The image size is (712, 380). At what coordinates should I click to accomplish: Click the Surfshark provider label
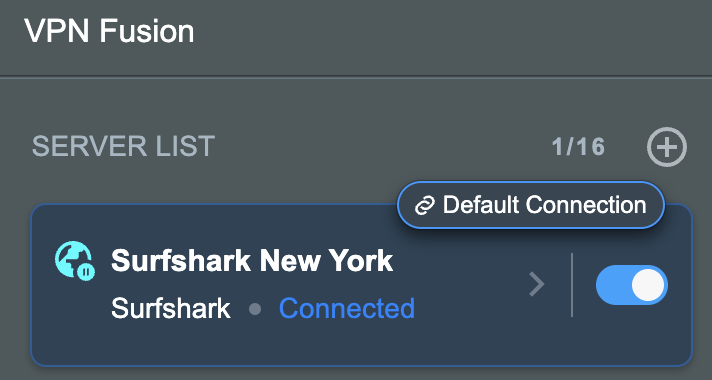coord(171,309)
